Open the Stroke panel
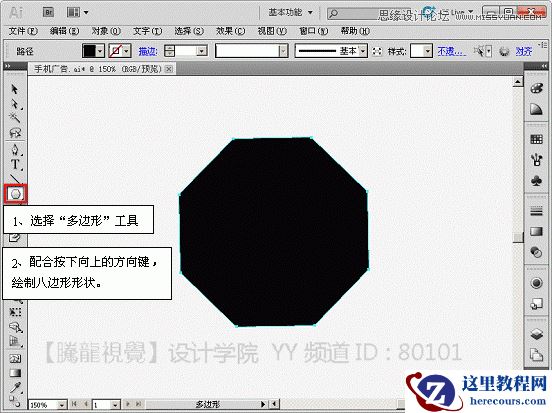552x413 pixels. pyautogui.click(x=536, y=211)
